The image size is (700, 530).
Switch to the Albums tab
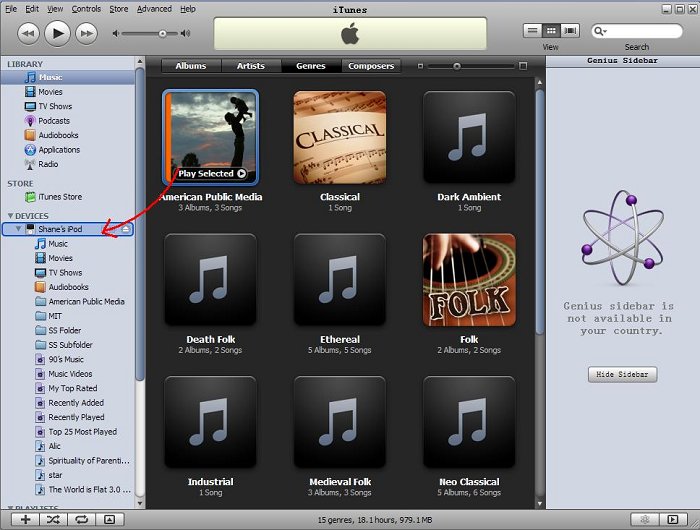click(x=191, y=66)
